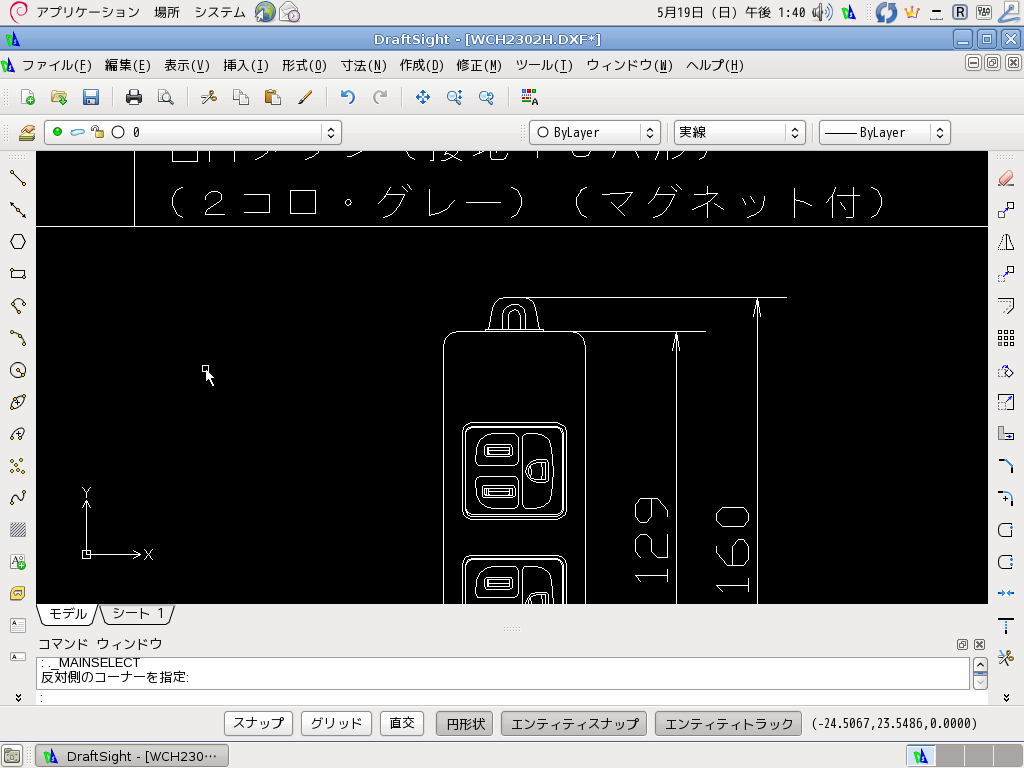This screenshot has height=768, width=1024.
Task: Click the layer 0 color circle swatch
Action: tap(118, 132)
